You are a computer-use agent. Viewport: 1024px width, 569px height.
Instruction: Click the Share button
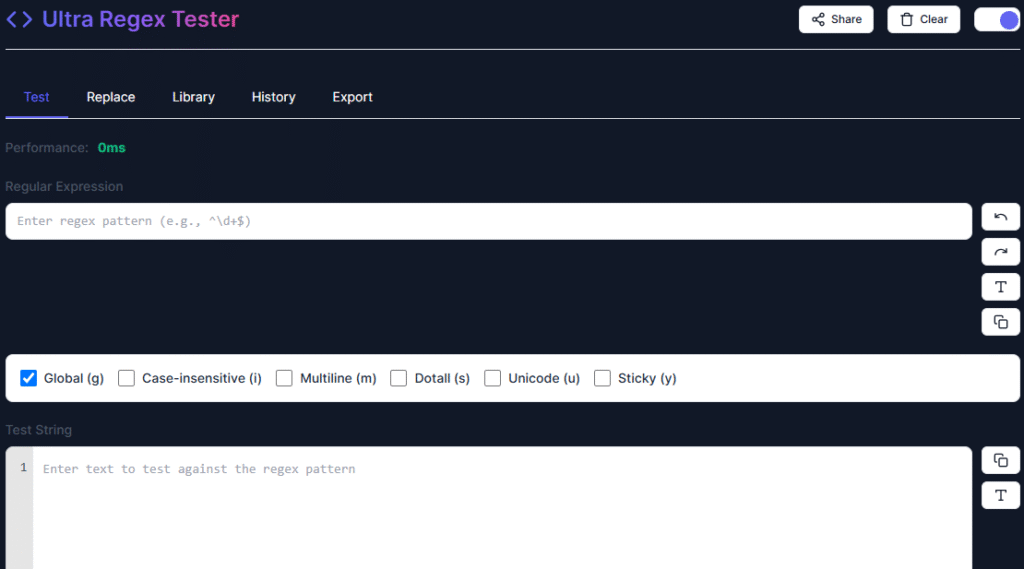836,20
